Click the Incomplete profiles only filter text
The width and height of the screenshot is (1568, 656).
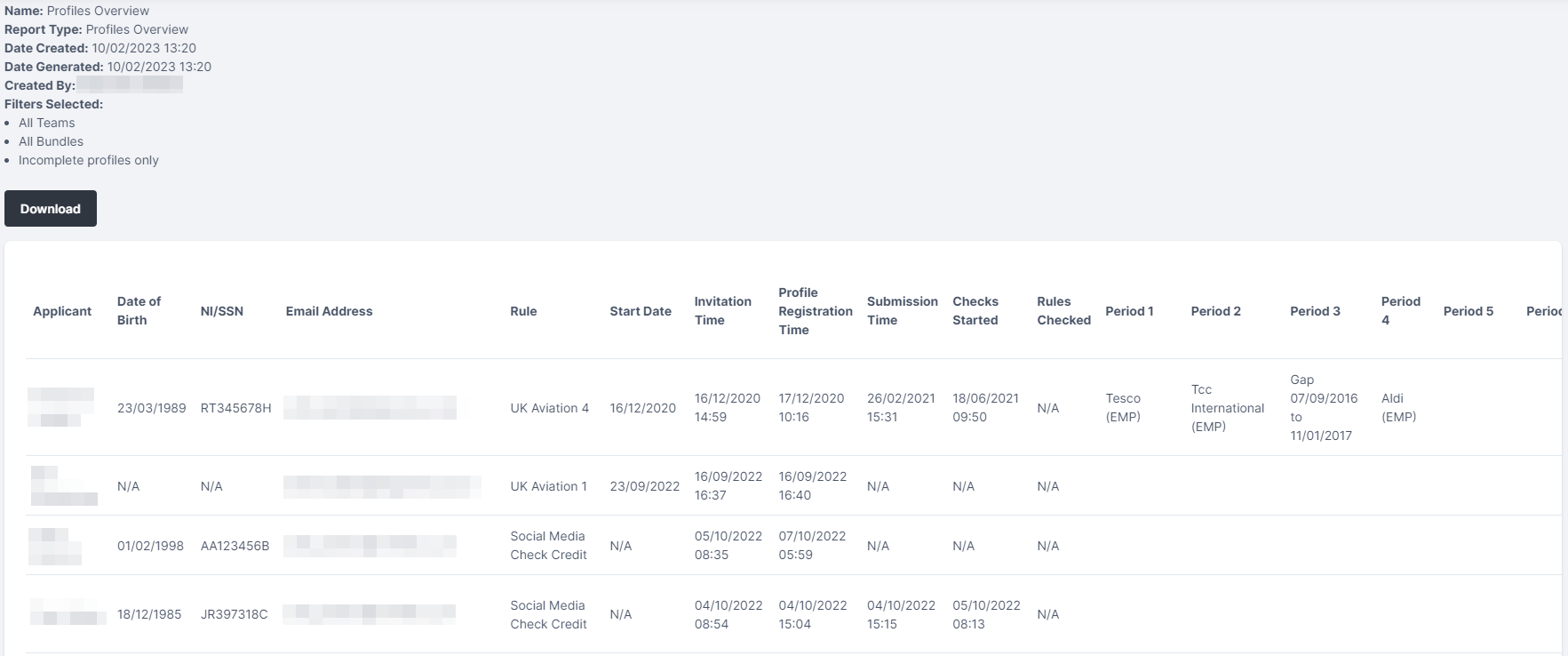click(x=89, y=160)
